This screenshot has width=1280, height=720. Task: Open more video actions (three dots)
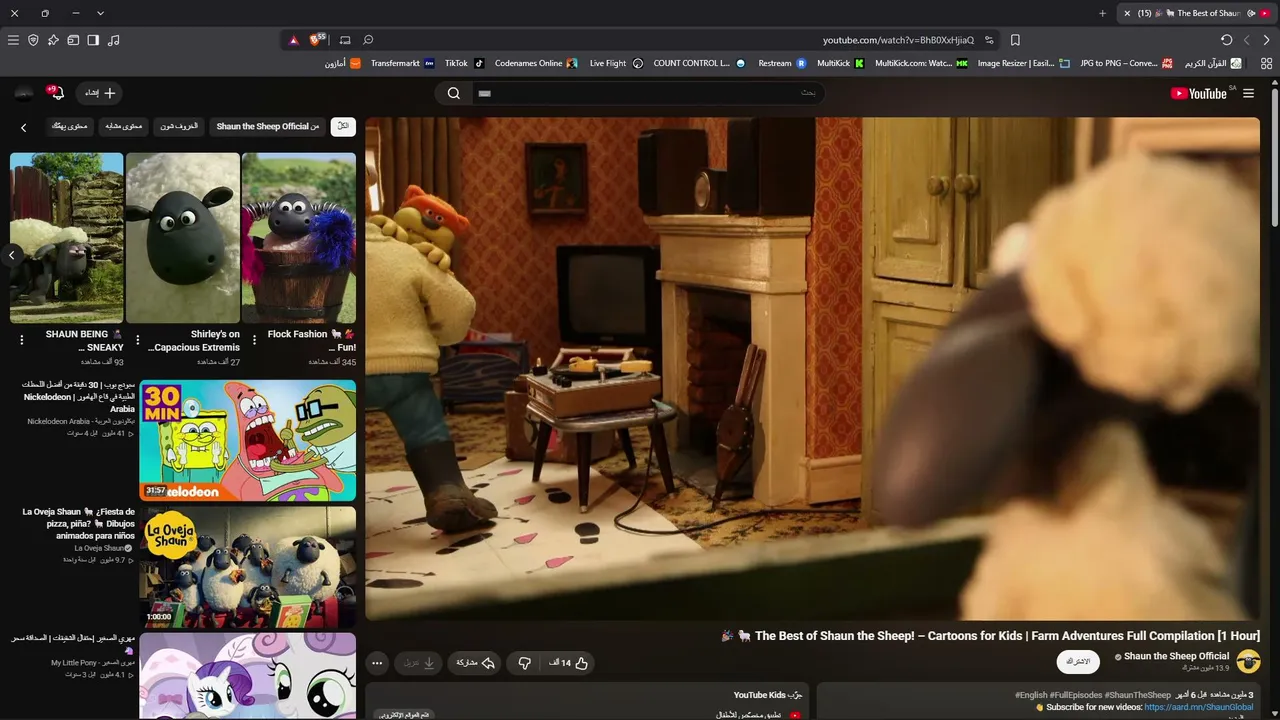pos(377,662)
